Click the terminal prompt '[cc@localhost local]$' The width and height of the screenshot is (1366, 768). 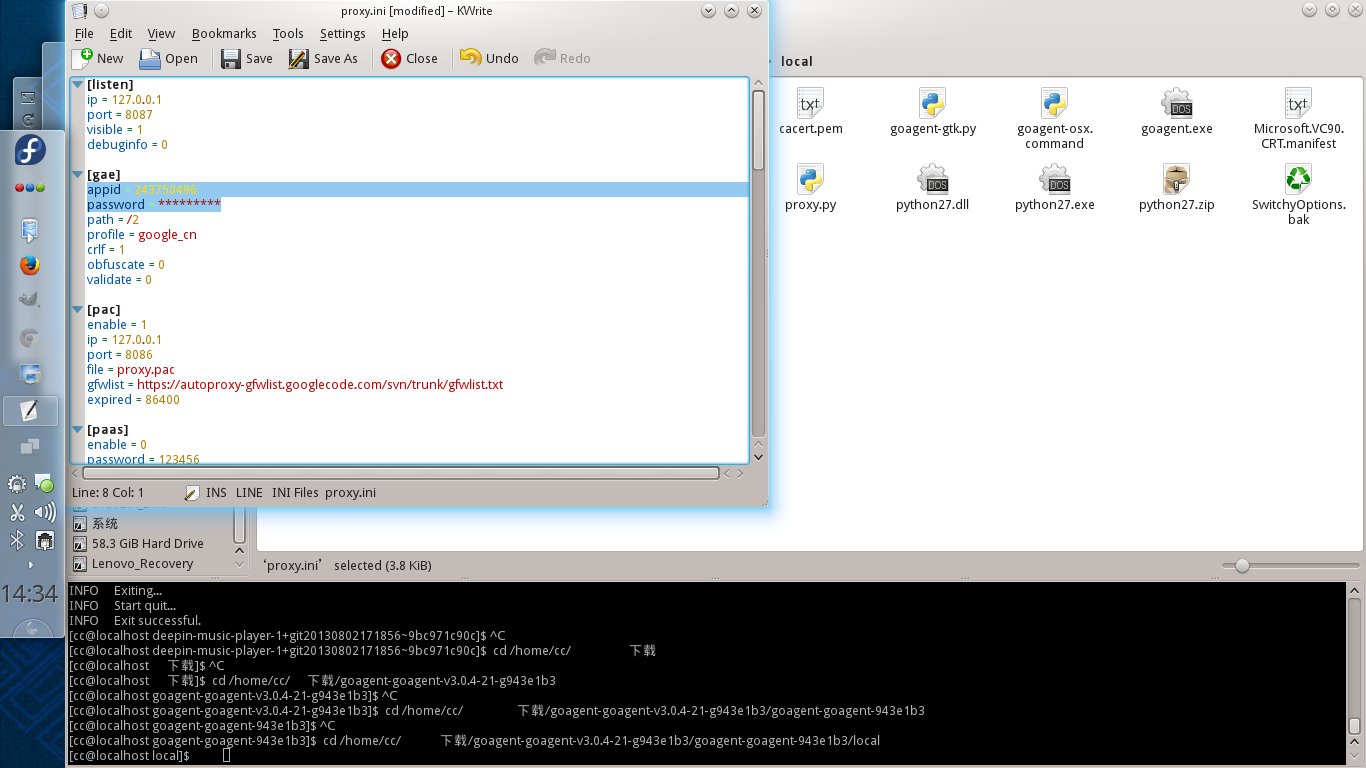point(129,755)
